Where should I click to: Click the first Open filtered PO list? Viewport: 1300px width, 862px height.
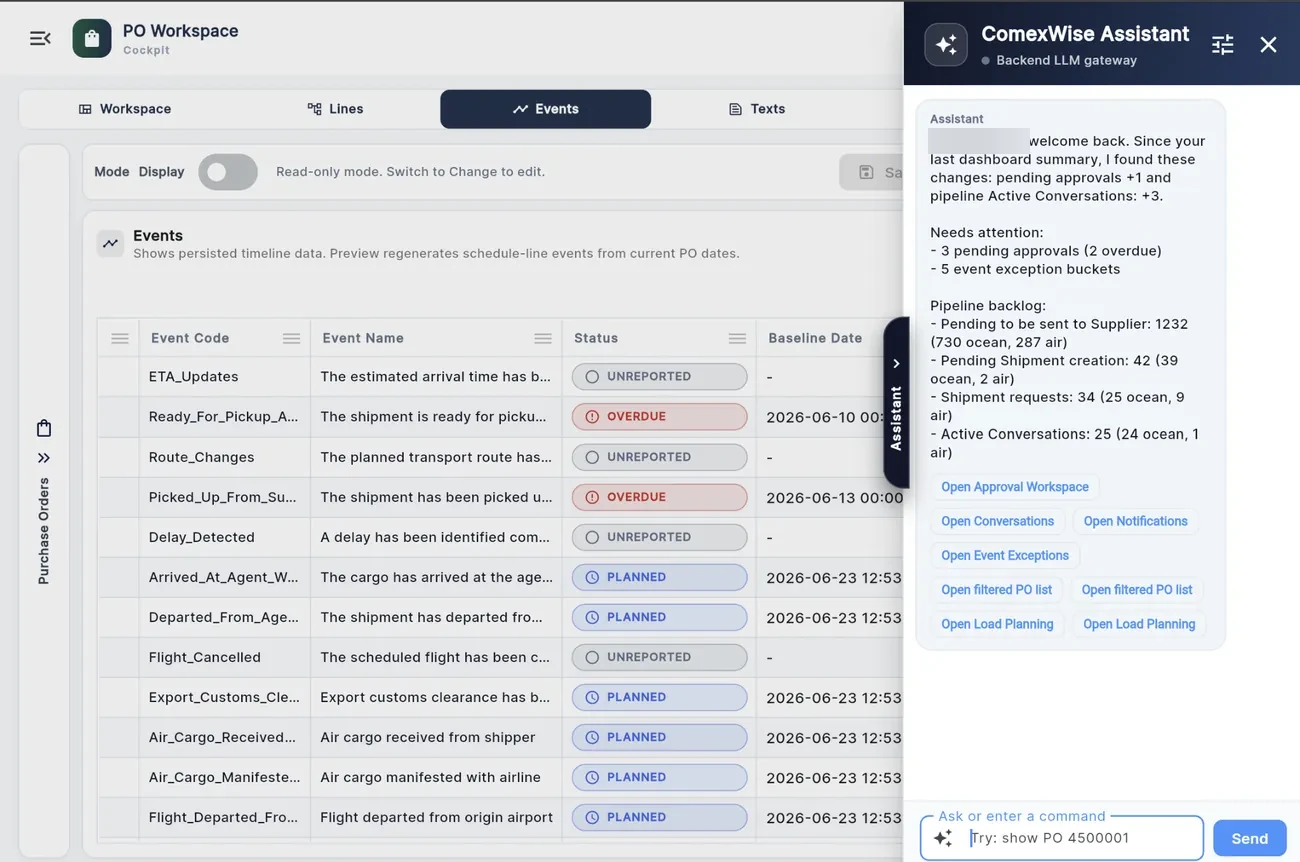pyautogui.click(x=996, y=590)
